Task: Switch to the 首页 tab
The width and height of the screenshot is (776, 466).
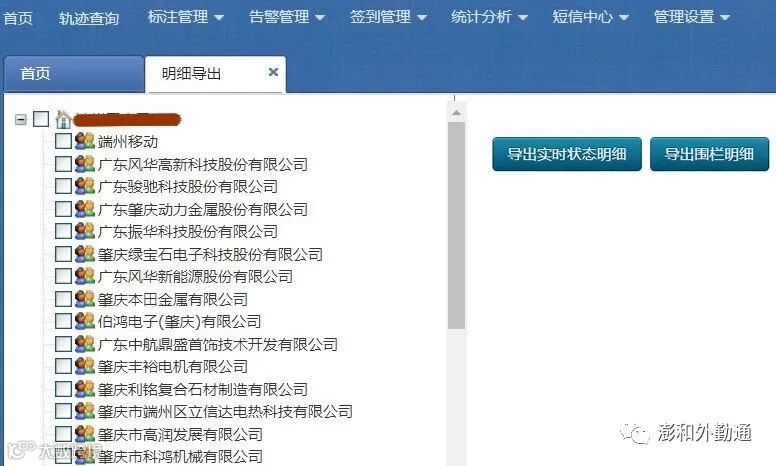Action: point(74,74)
